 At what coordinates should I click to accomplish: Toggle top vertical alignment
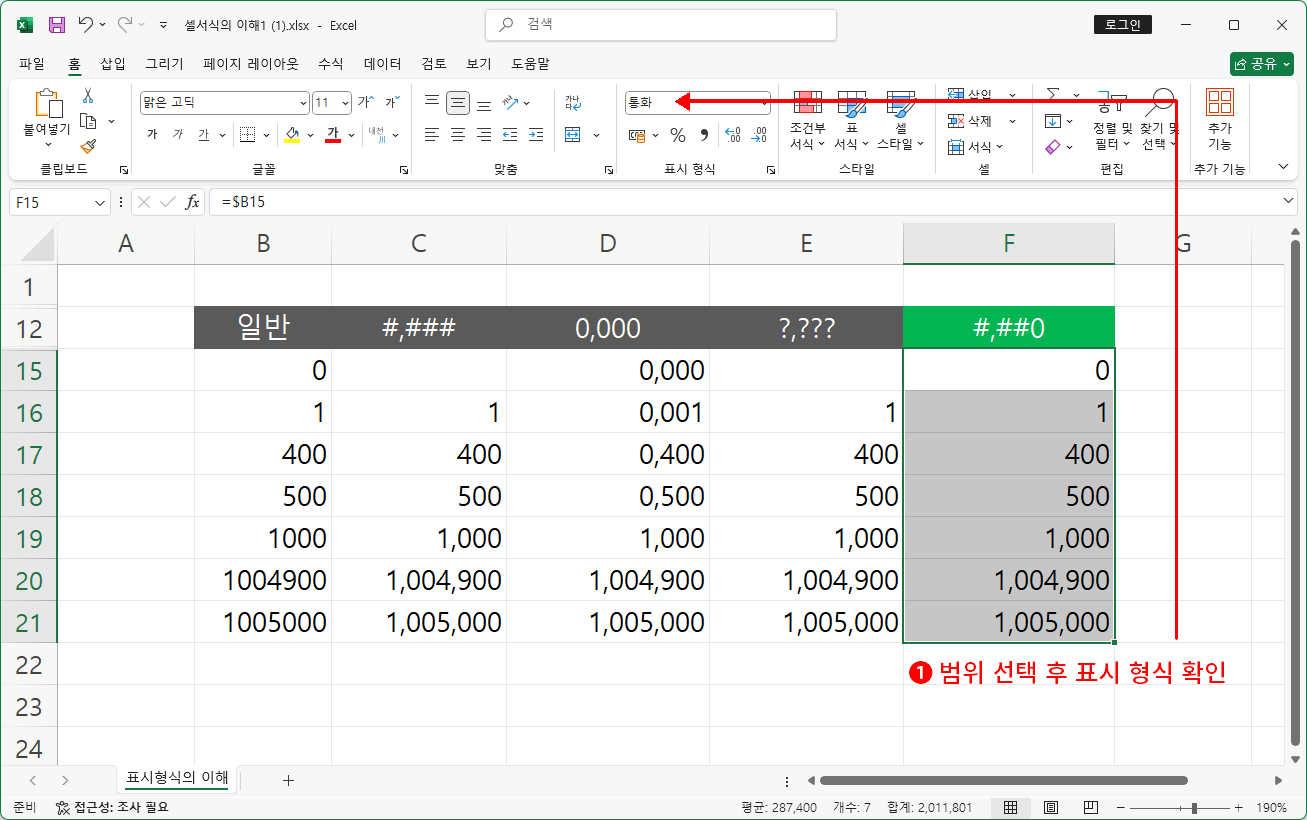[432, 103]
